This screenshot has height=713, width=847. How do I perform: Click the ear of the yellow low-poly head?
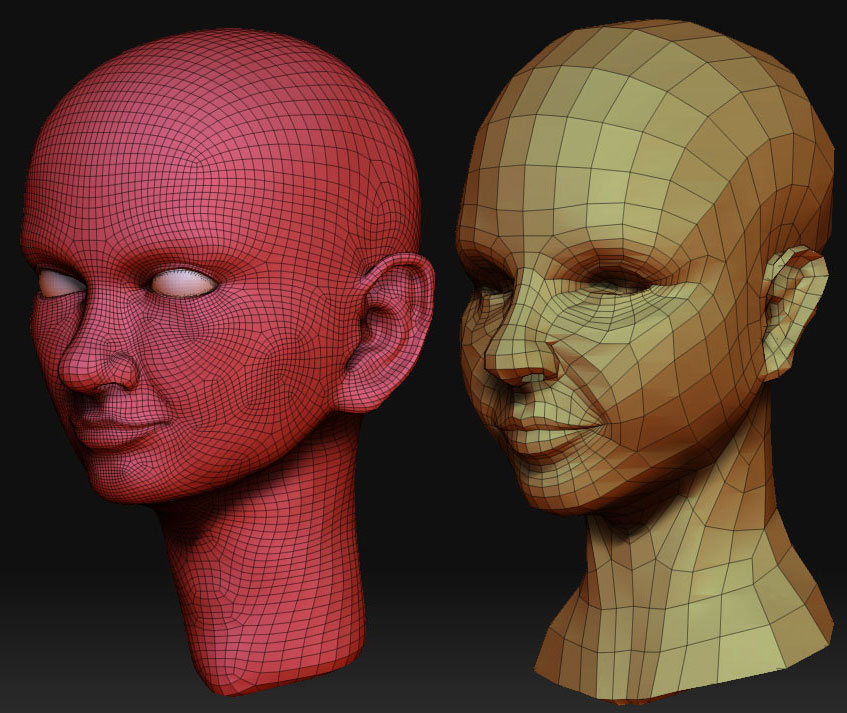click(x=794, y=312)
